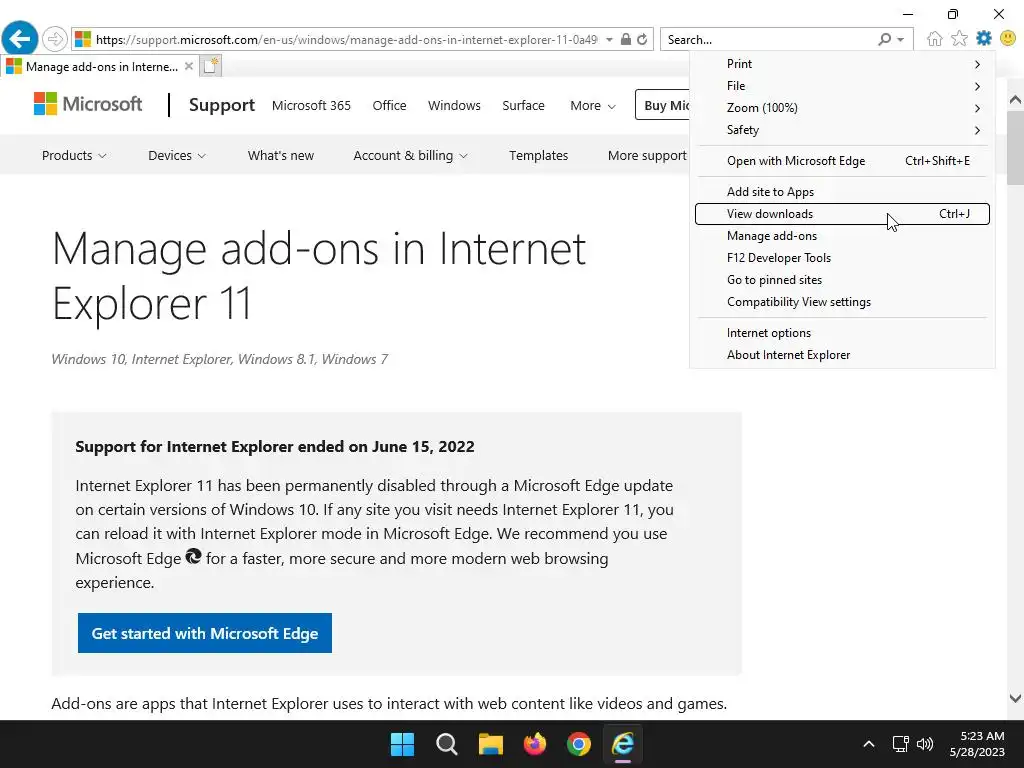The image size is (1024, 768).
Task: Expand the More menu in Support header
Action: click(x=592, y=105)
